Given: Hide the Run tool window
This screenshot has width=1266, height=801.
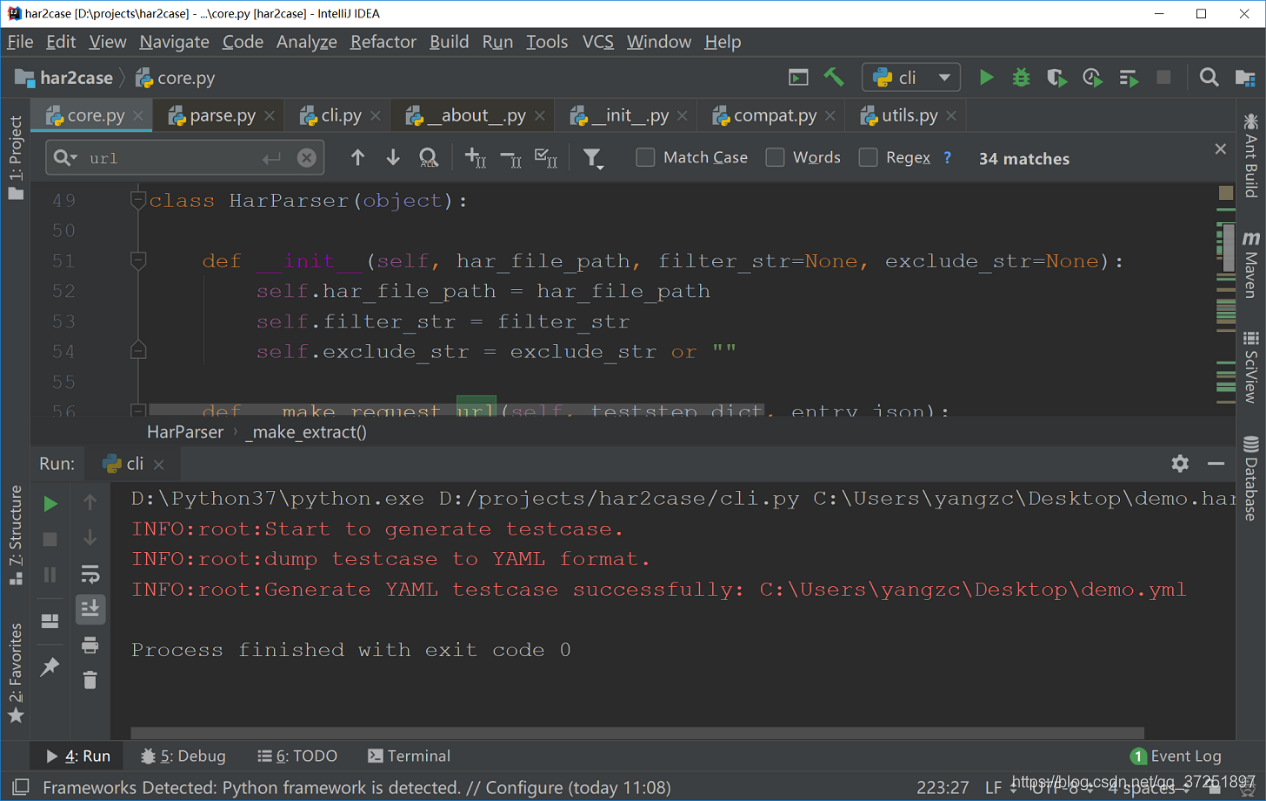Looking at the screenshot, I should 1216,463.
